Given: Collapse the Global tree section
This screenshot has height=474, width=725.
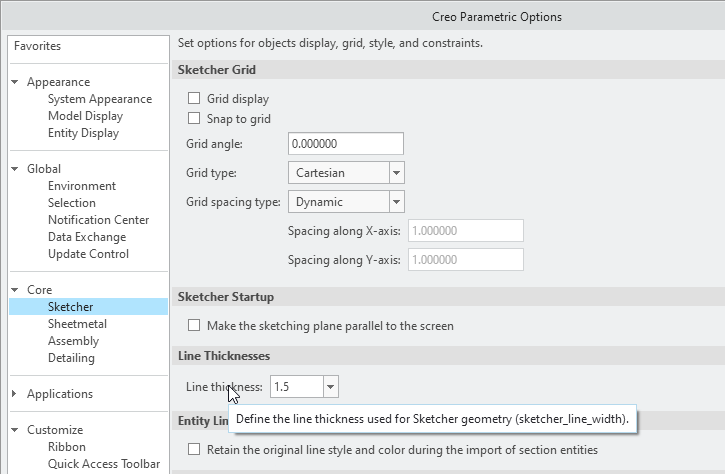Looking at the screenshot, I should click(15, 169).
